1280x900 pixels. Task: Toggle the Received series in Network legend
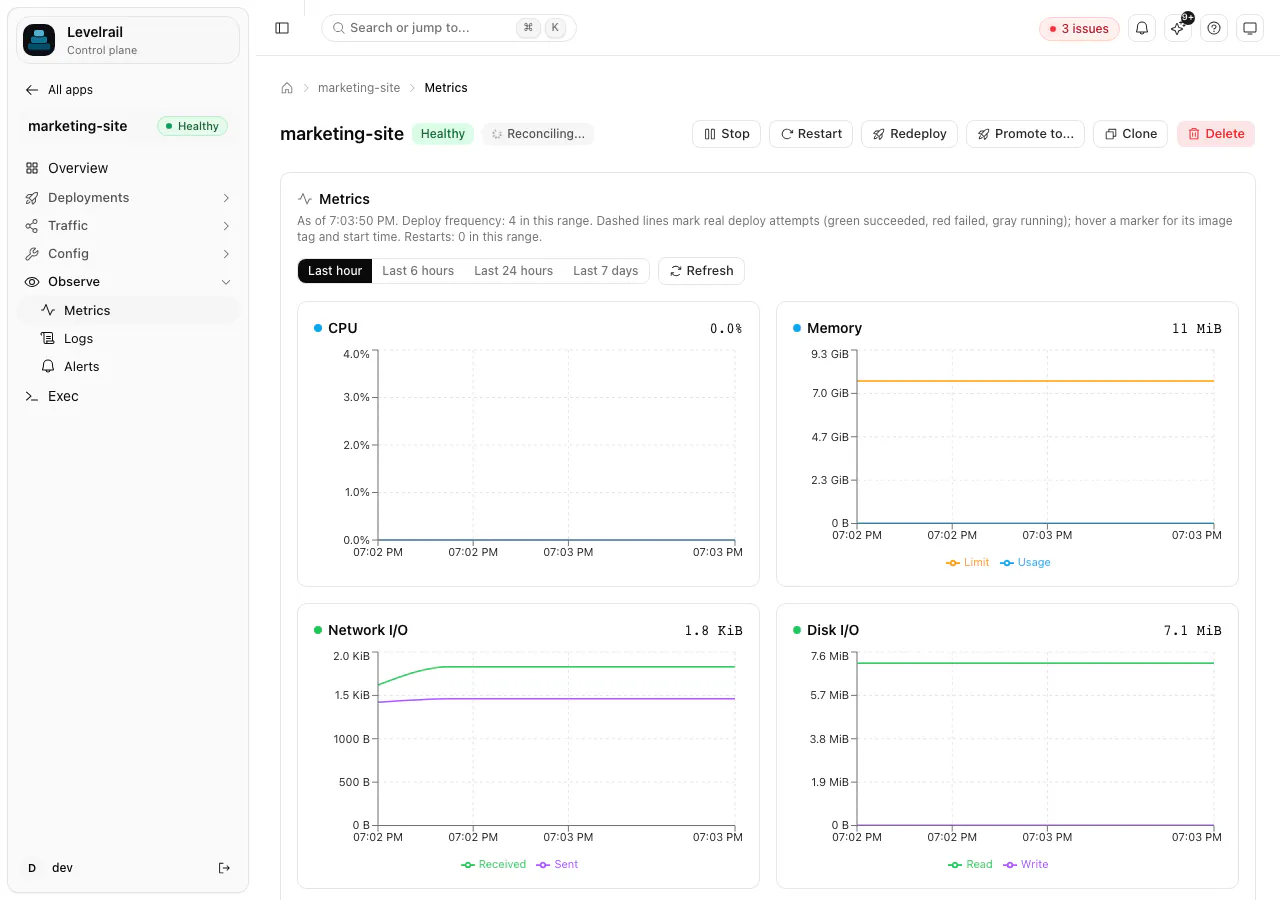(x=494, y=864)
